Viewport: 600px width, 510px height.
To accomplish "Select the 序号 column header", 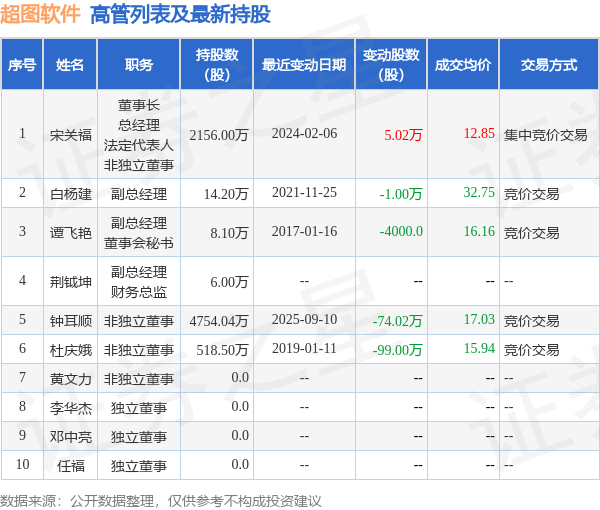I will click(22, 64).
